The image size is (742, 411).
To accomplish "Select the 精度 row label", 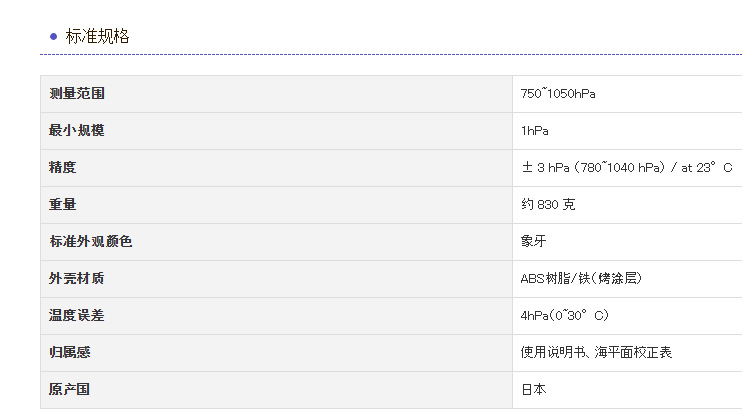I will [63, 168].
